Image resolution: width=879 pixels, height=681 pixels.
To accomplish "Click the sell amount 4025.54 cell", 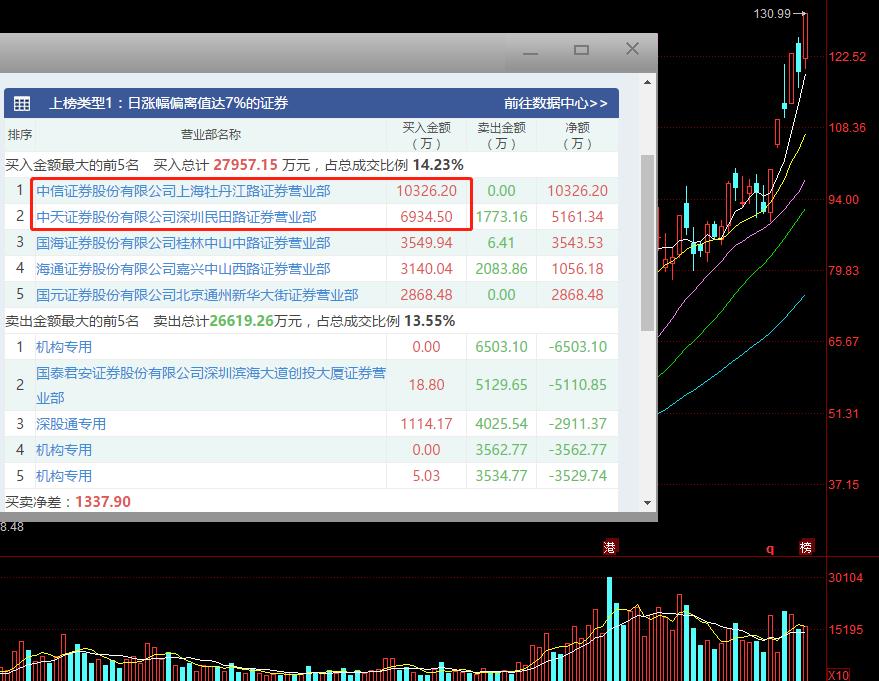I will [502, 424].
